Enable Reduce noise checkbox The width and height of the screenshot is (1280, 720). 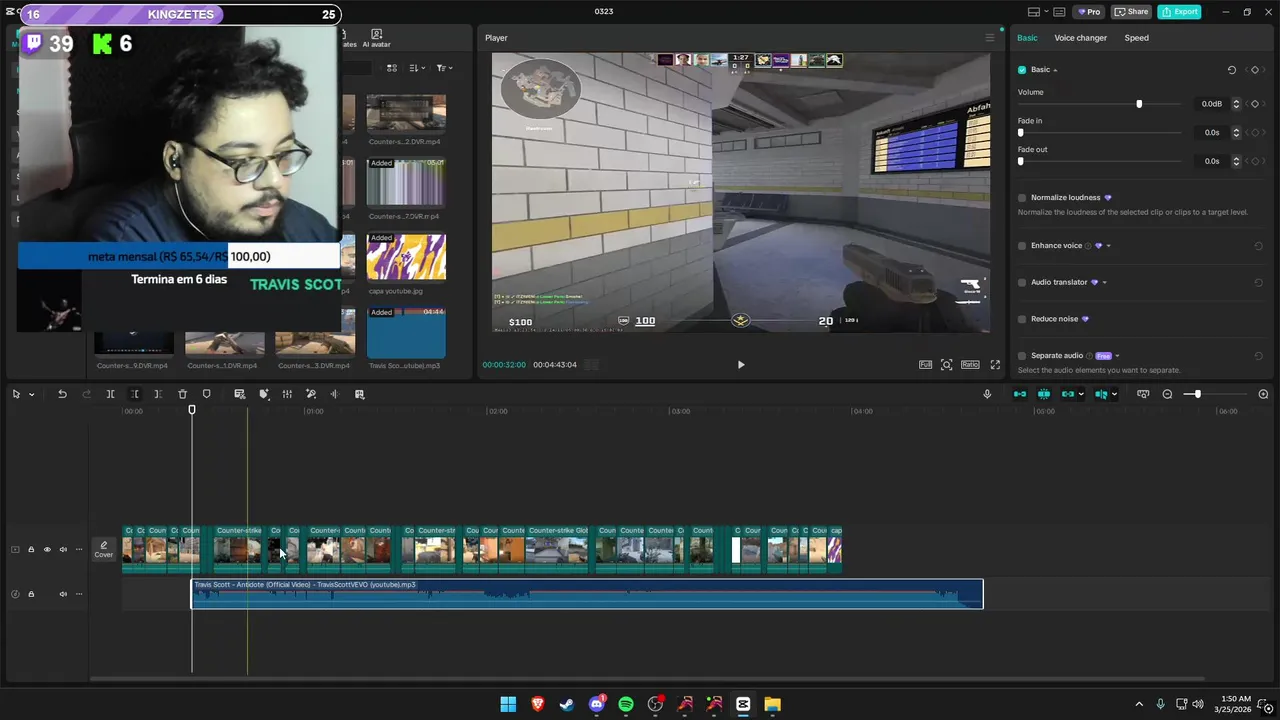[1022, 319]
